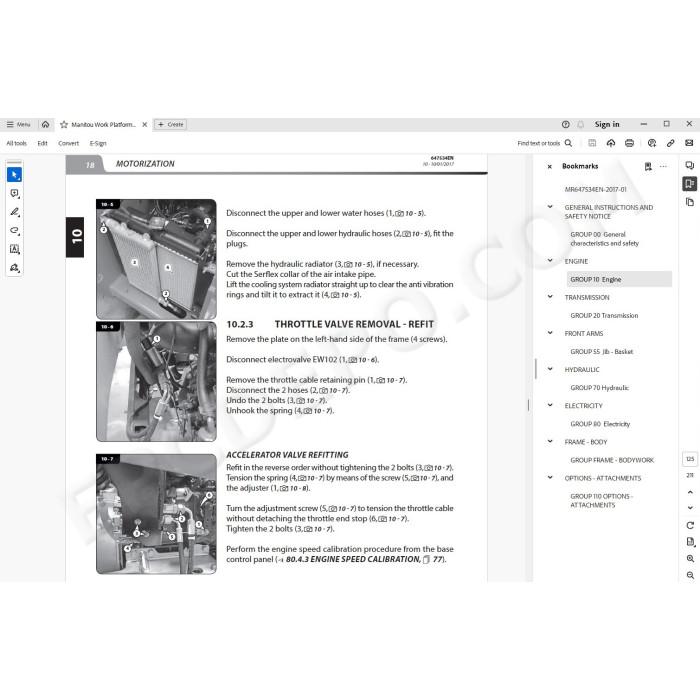Click the 10-7 throttle valve photo
Image resolution: width=700 pixels, height=700 pixels.
pyautogui.click(x=156, y=514)
